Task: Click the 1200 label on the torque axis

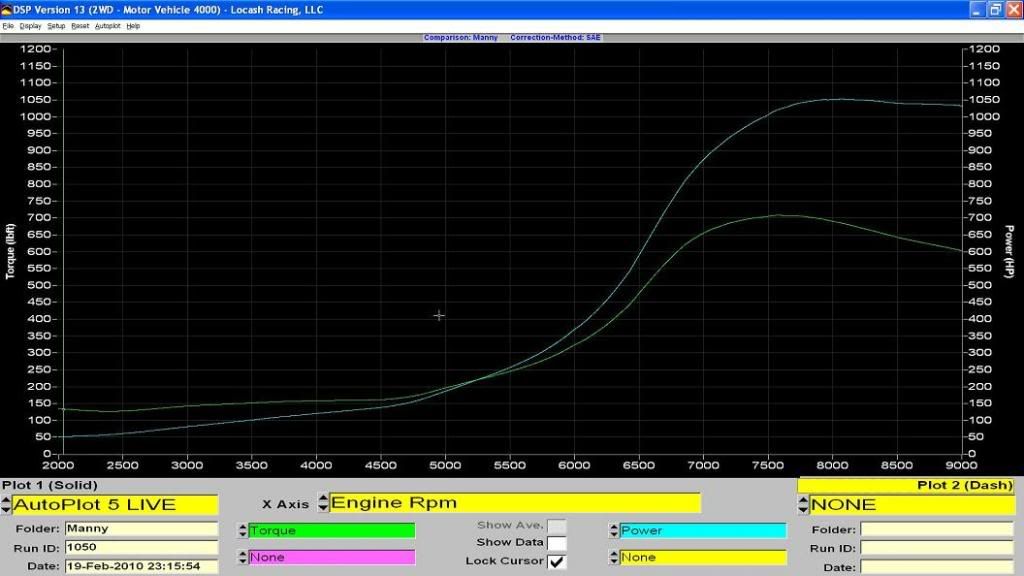Action: click(35, 49)
